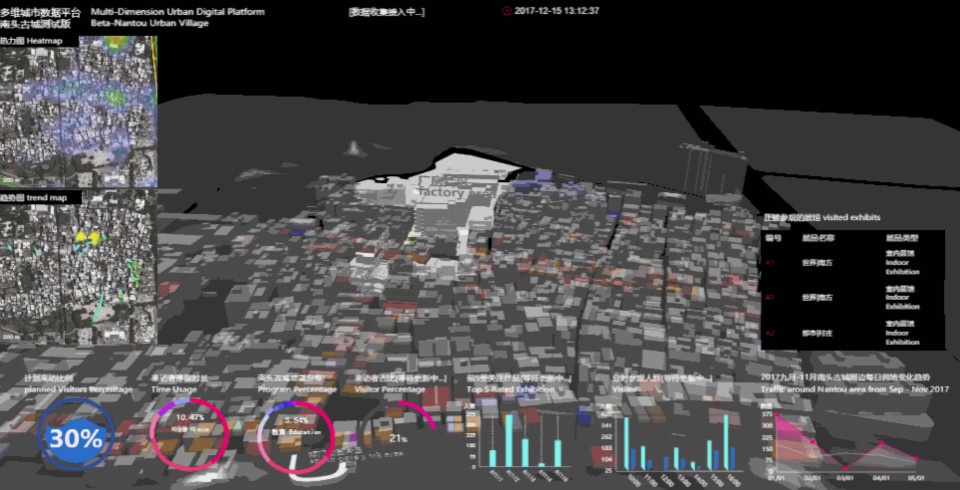Click the yellow markers on the trend map
This screenshot has height=490, width=960.
[87, 237]
